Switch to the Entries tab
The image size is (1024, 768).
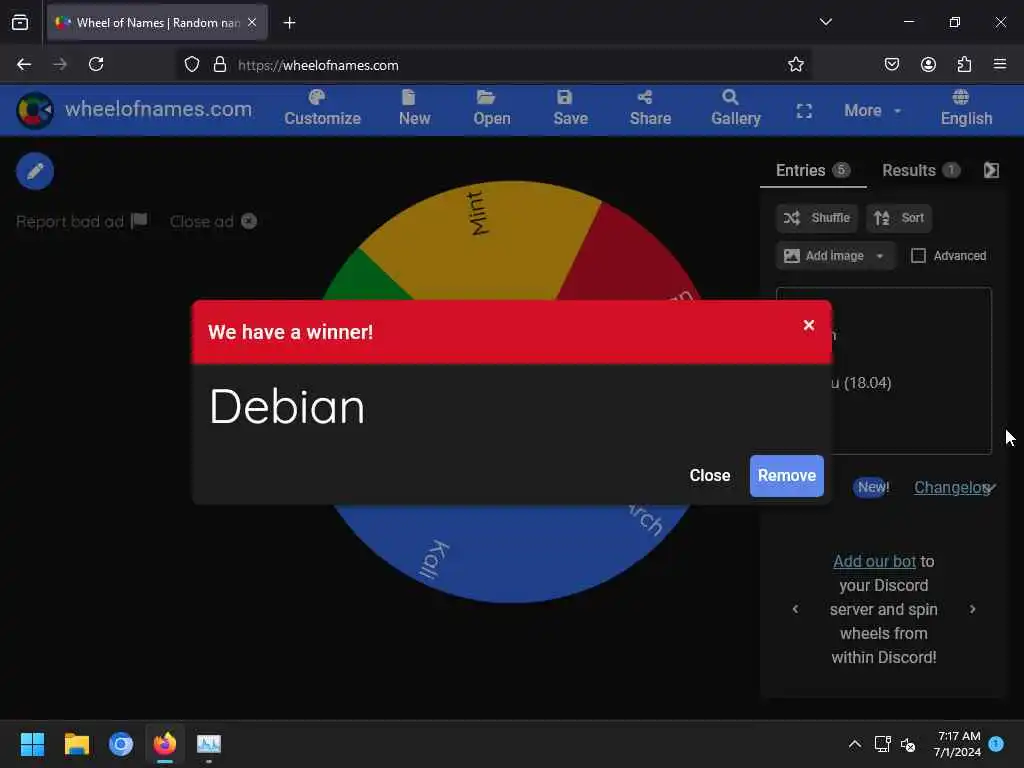tap(812, 170)
